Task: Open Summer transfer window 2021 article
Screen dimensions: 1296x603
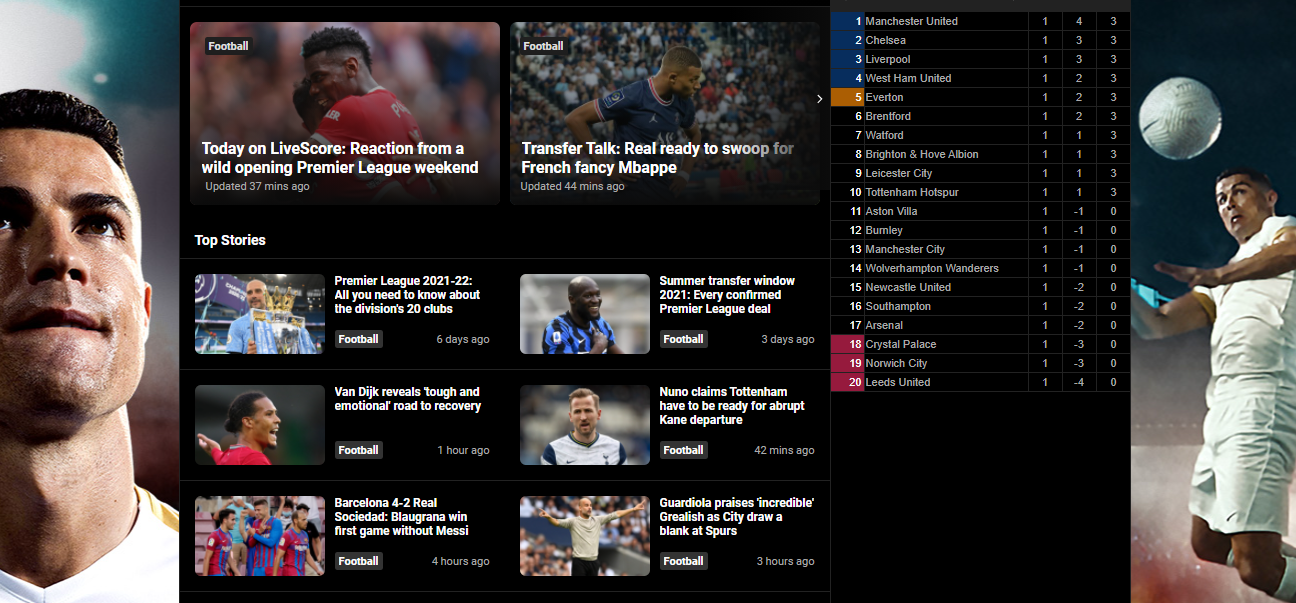Action: [x=727, y=295]
